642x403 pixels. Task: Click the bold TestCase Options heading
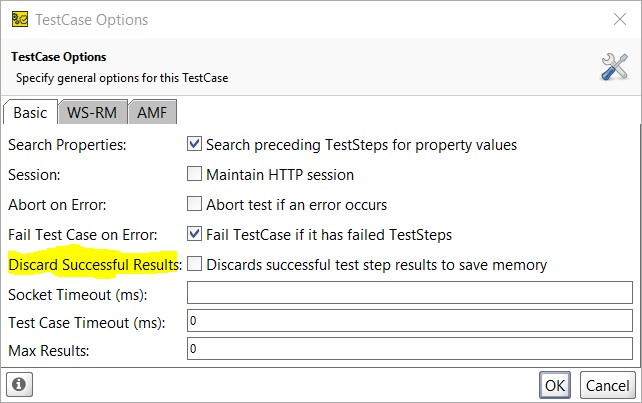pos(59,57)
